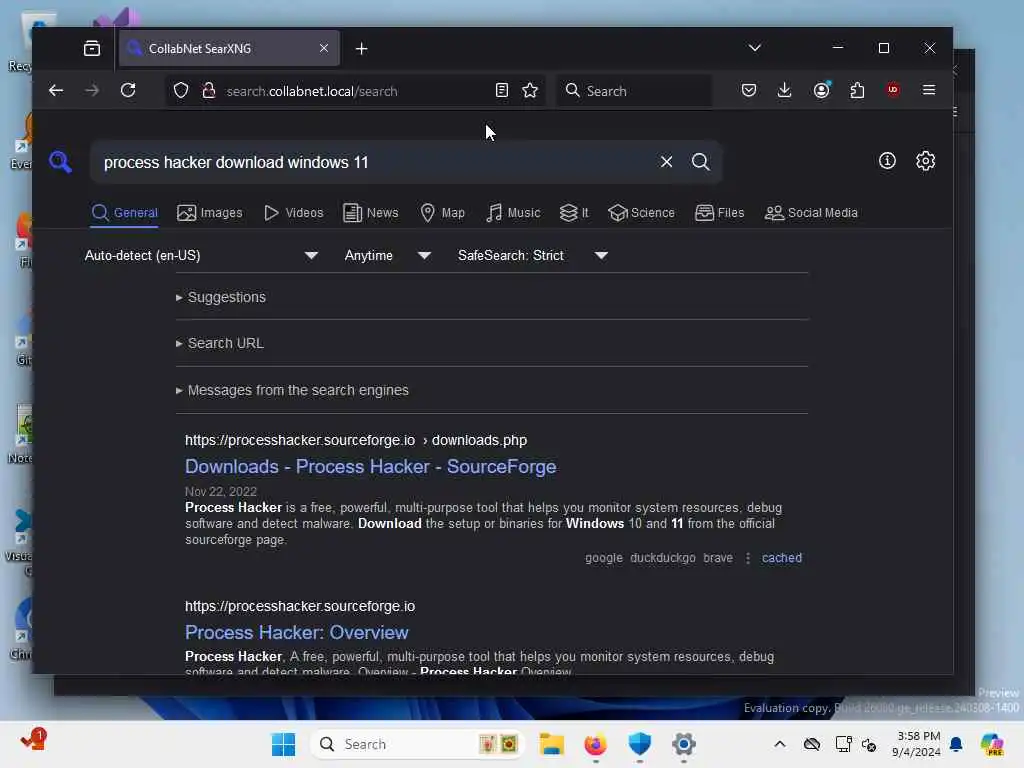
Task: Switch to News category
Action: (370, 213)
